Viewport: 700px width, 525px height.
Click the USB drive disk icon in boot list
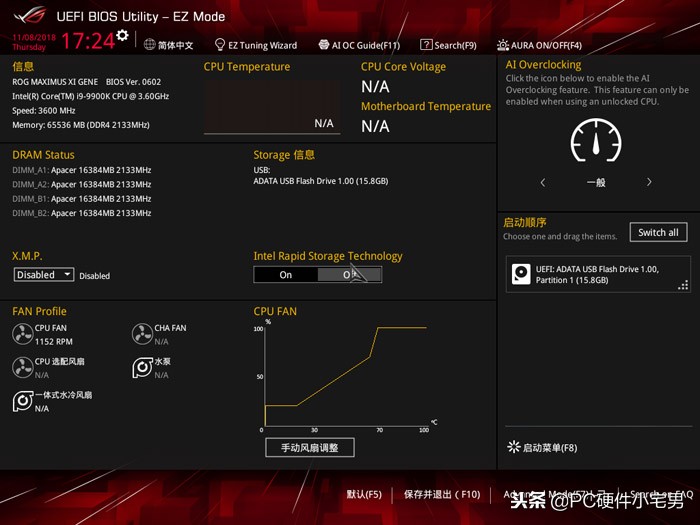[521, 274]
